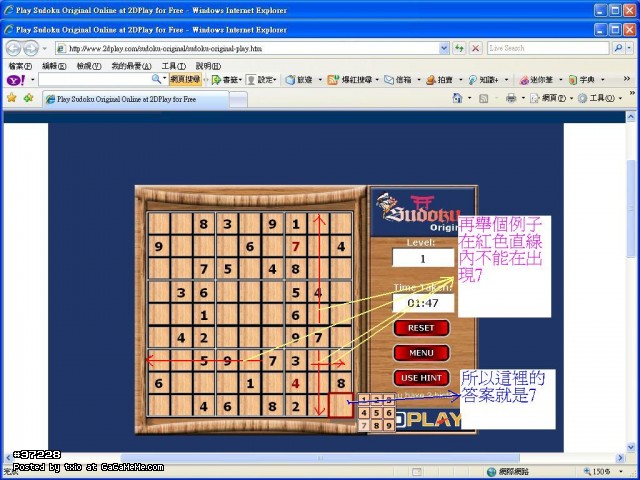Expand the Print button dropdown arrow
This screenshot has height=480, width=640.
pyautogui.click(x=523, y=98)
